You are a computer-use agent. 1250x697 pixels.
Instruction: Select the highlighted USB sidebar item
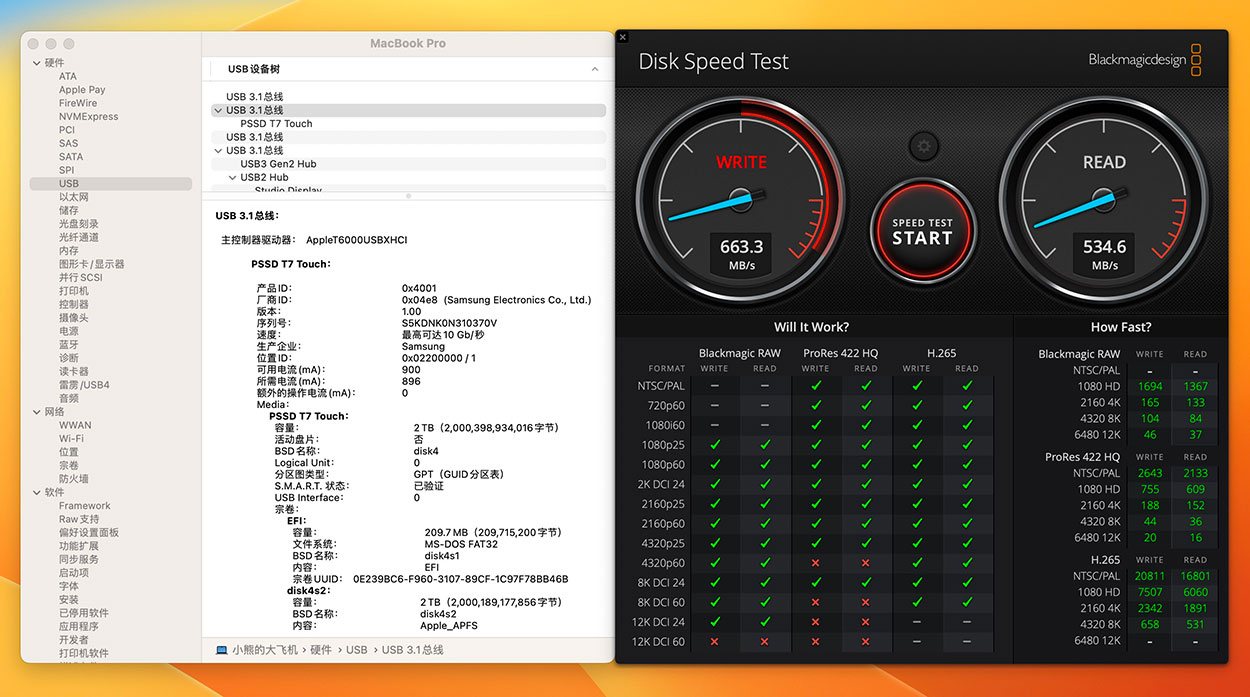(x=110, y=184)
